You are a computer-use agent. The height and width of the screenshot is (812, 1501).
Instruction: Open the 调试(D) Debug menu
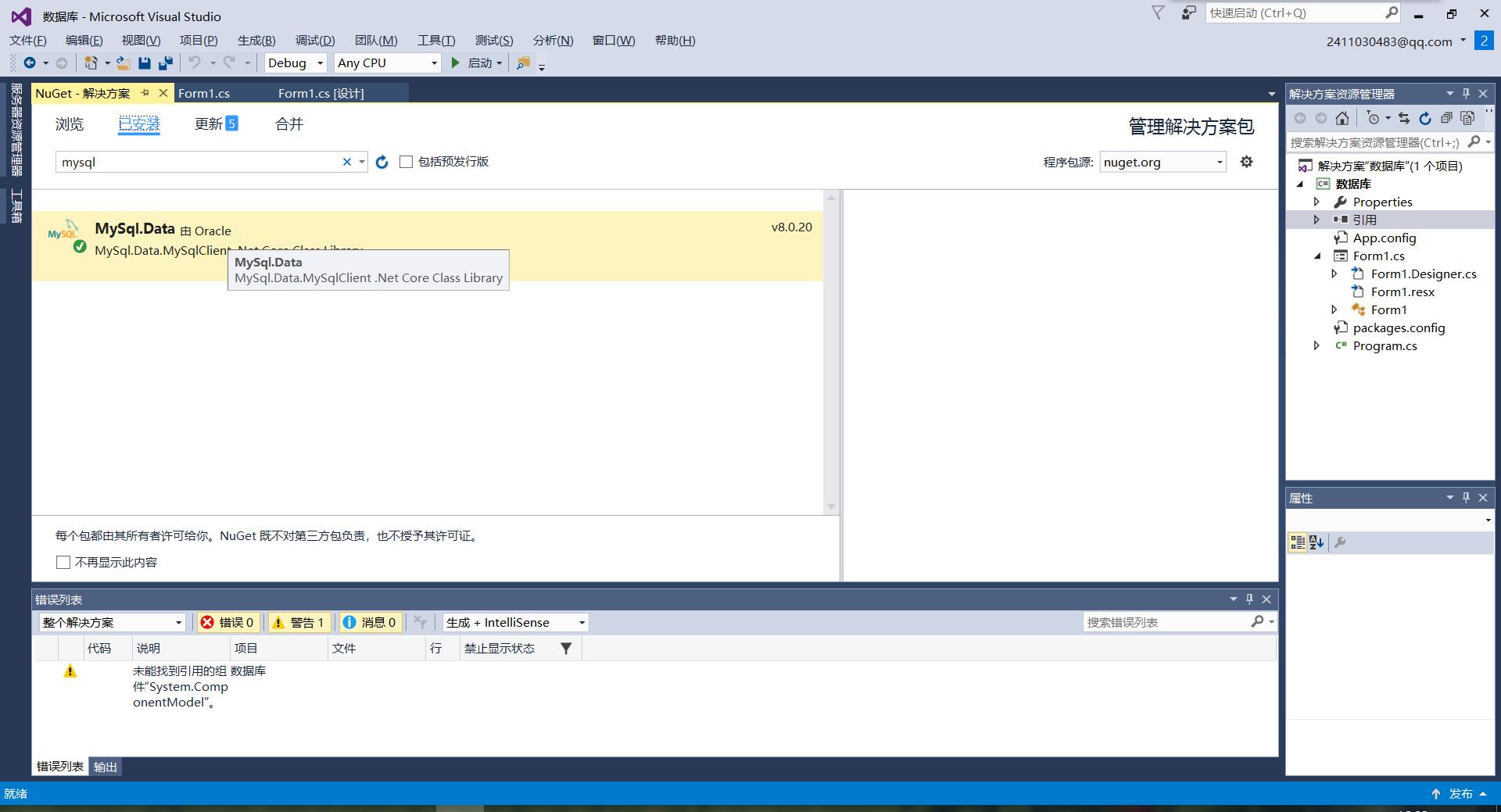[x=315, y=41]
